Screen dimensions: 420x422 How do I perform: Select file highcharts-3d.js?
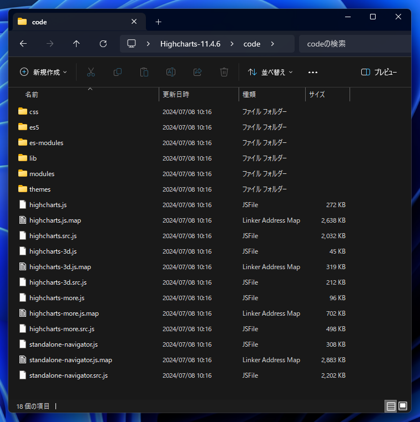(x=53, y=251)
